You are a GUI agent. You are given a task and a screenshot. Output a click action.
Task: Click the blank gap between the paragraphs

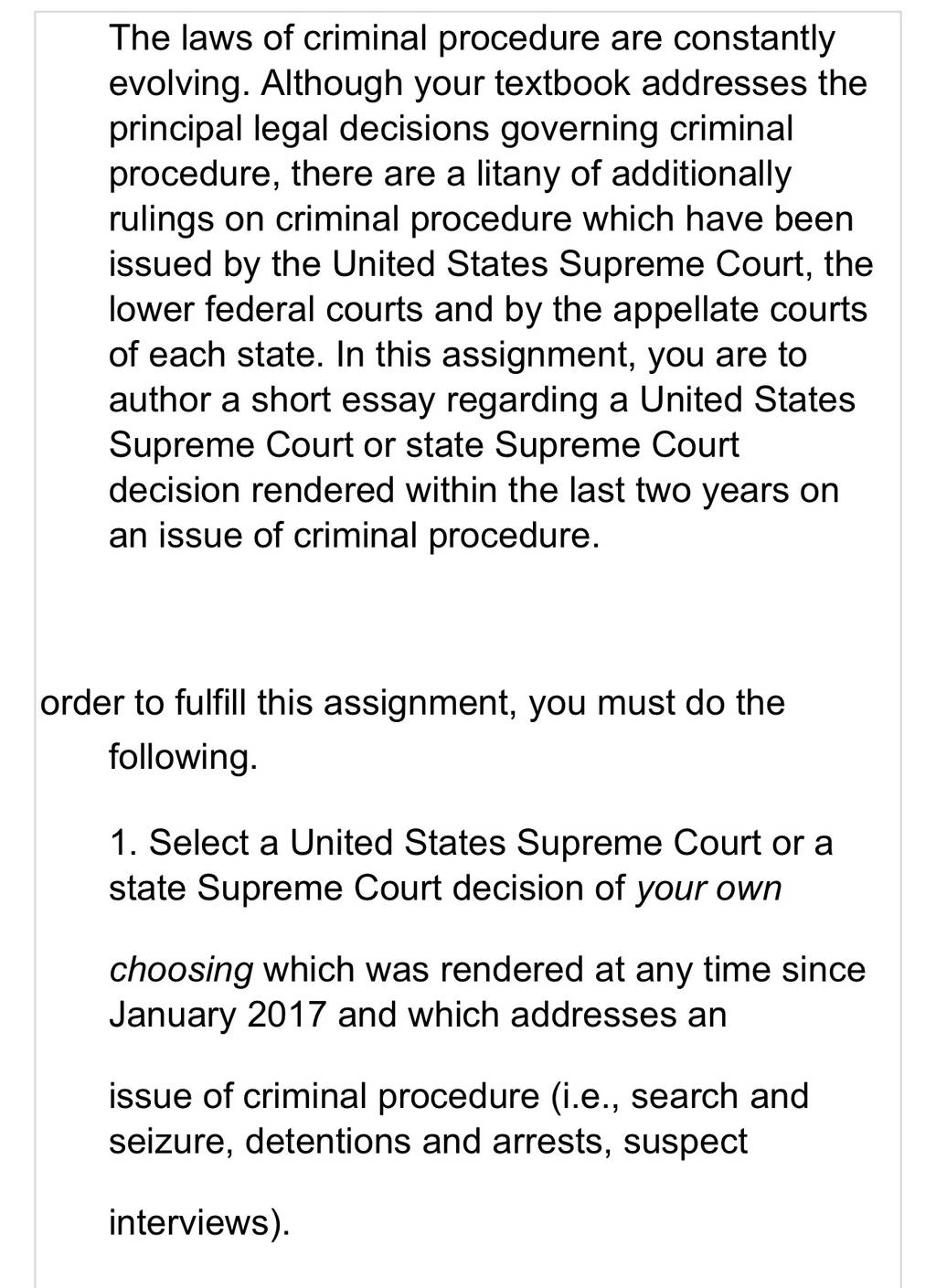pos(468,620)
